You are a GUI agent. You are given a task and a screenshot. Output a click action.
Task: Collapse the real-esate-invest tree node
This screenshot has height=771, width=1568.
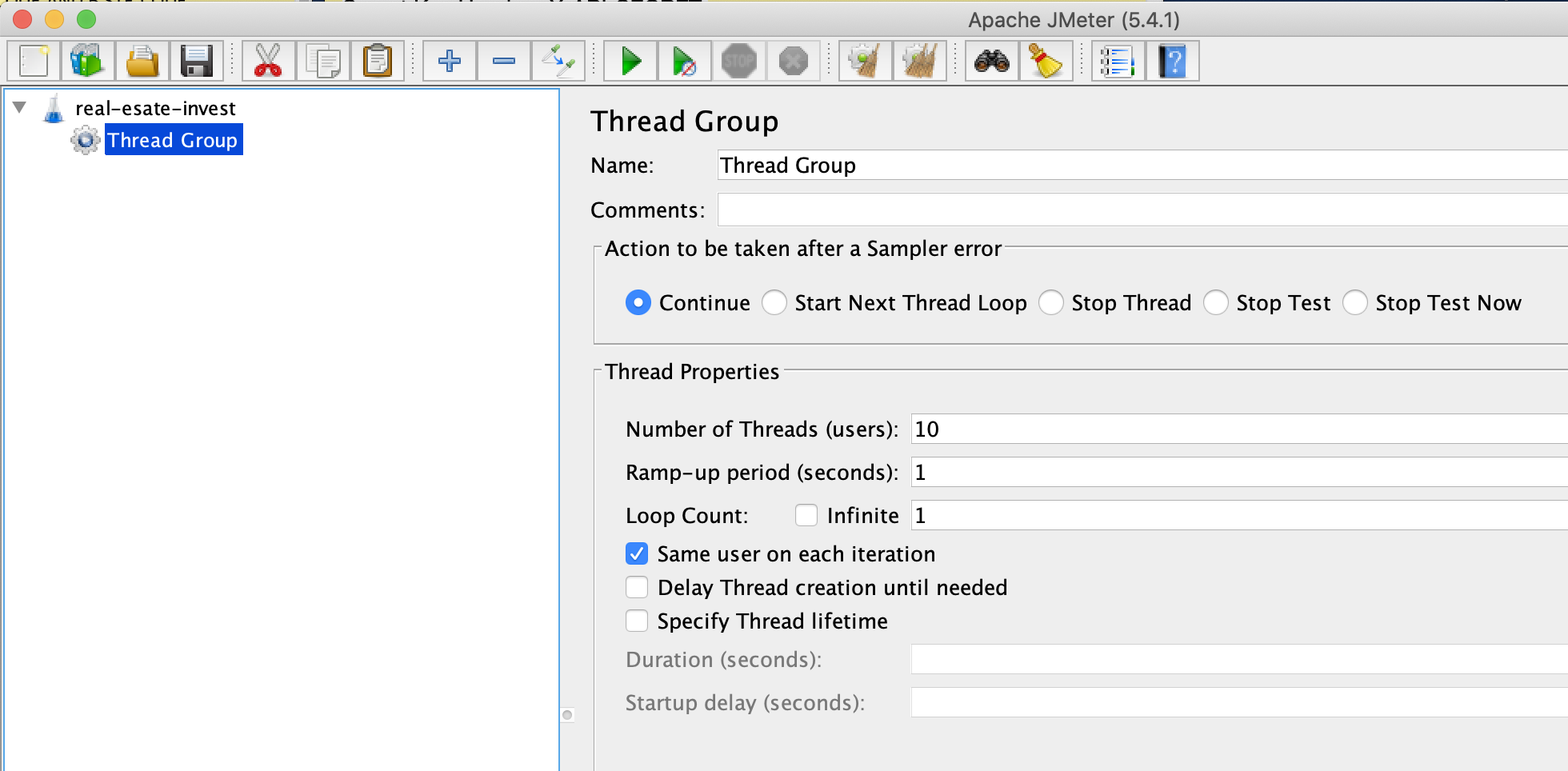[20, 107]
